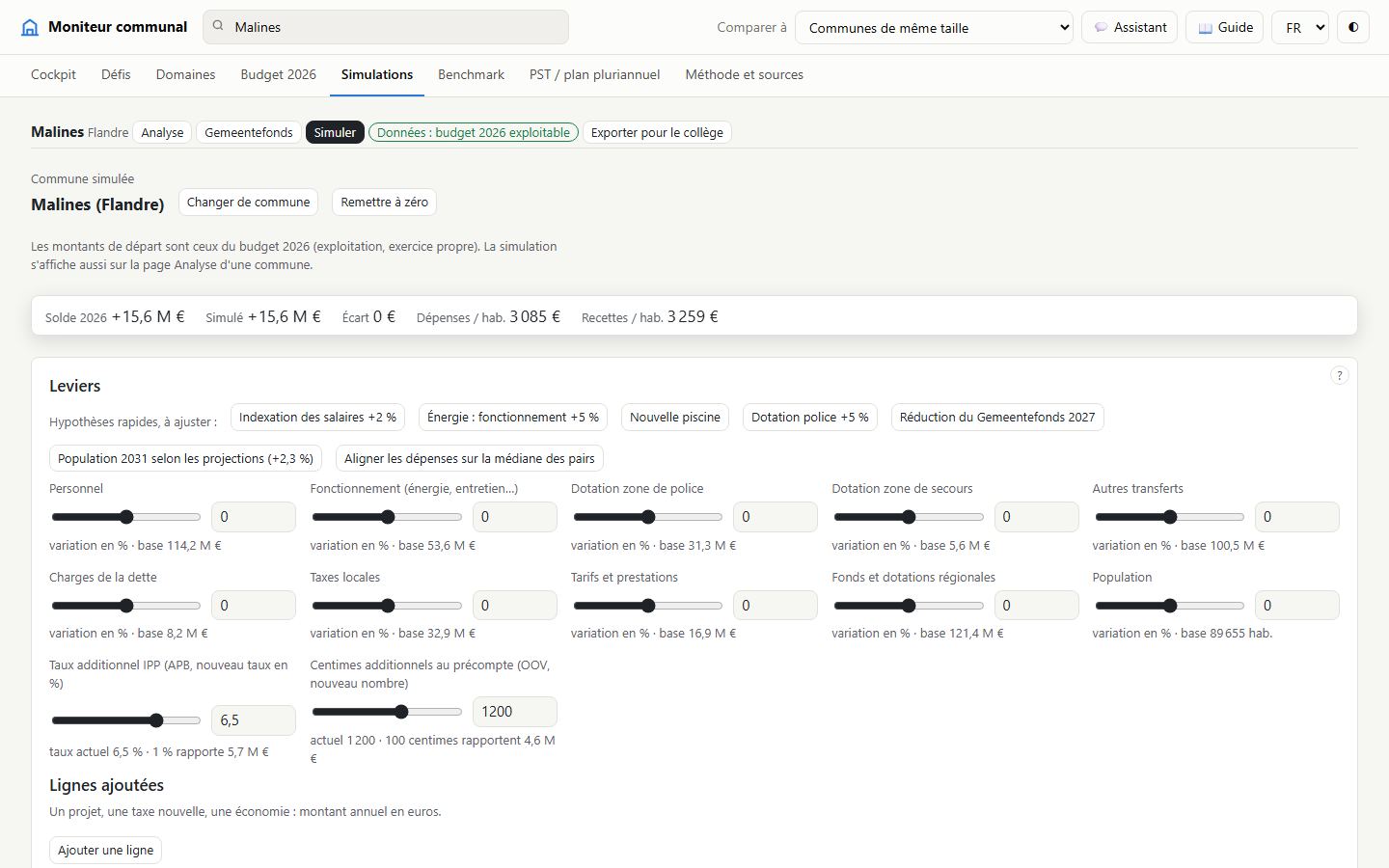This screenshot has height=868, width=1389.
Task: Open the Méthode et sources tab
Action: click(744, 74)
